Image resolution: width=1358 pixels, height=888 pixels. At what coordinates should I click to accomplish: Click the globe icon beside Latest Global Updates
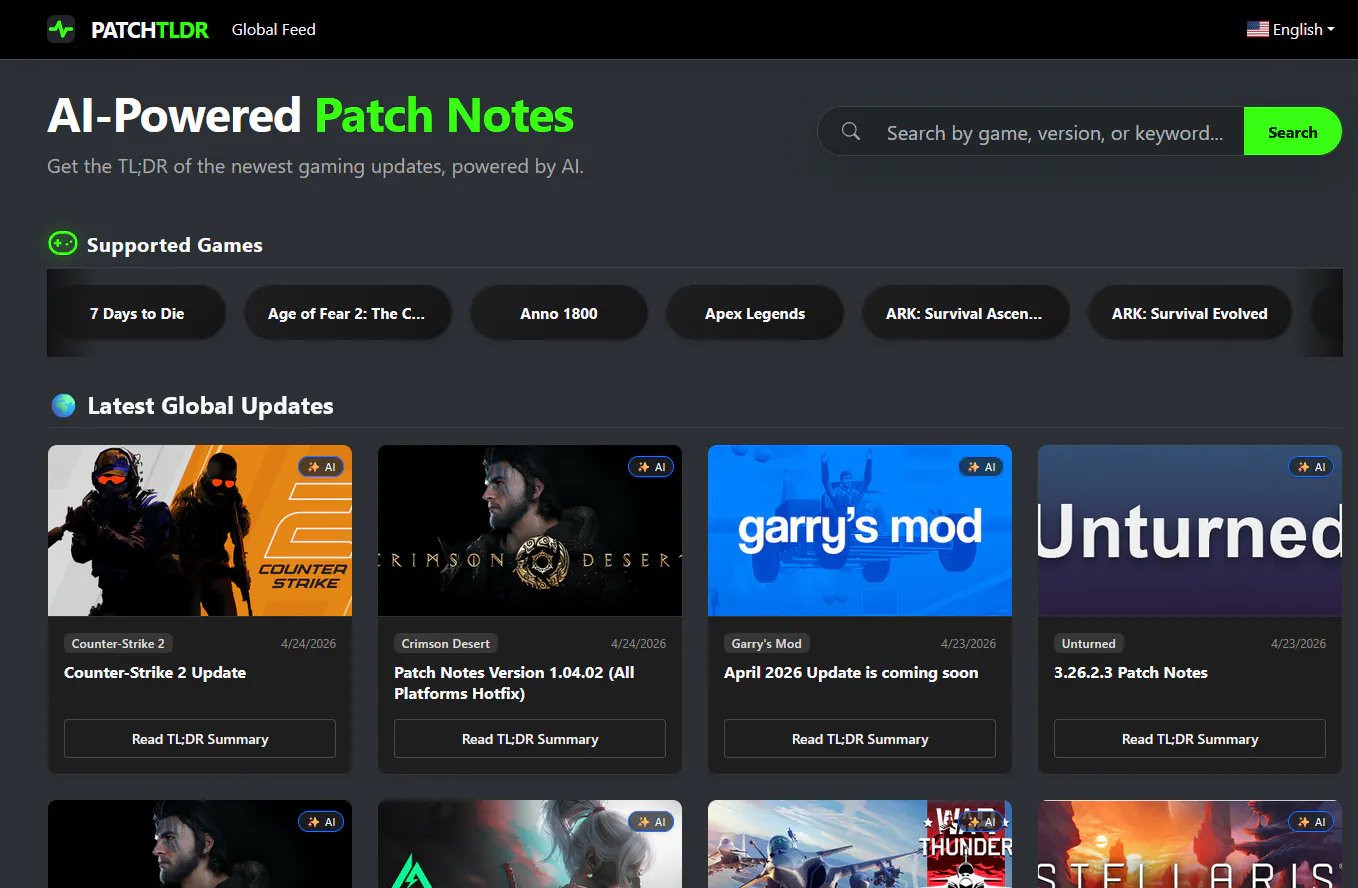tap(63, 405)
